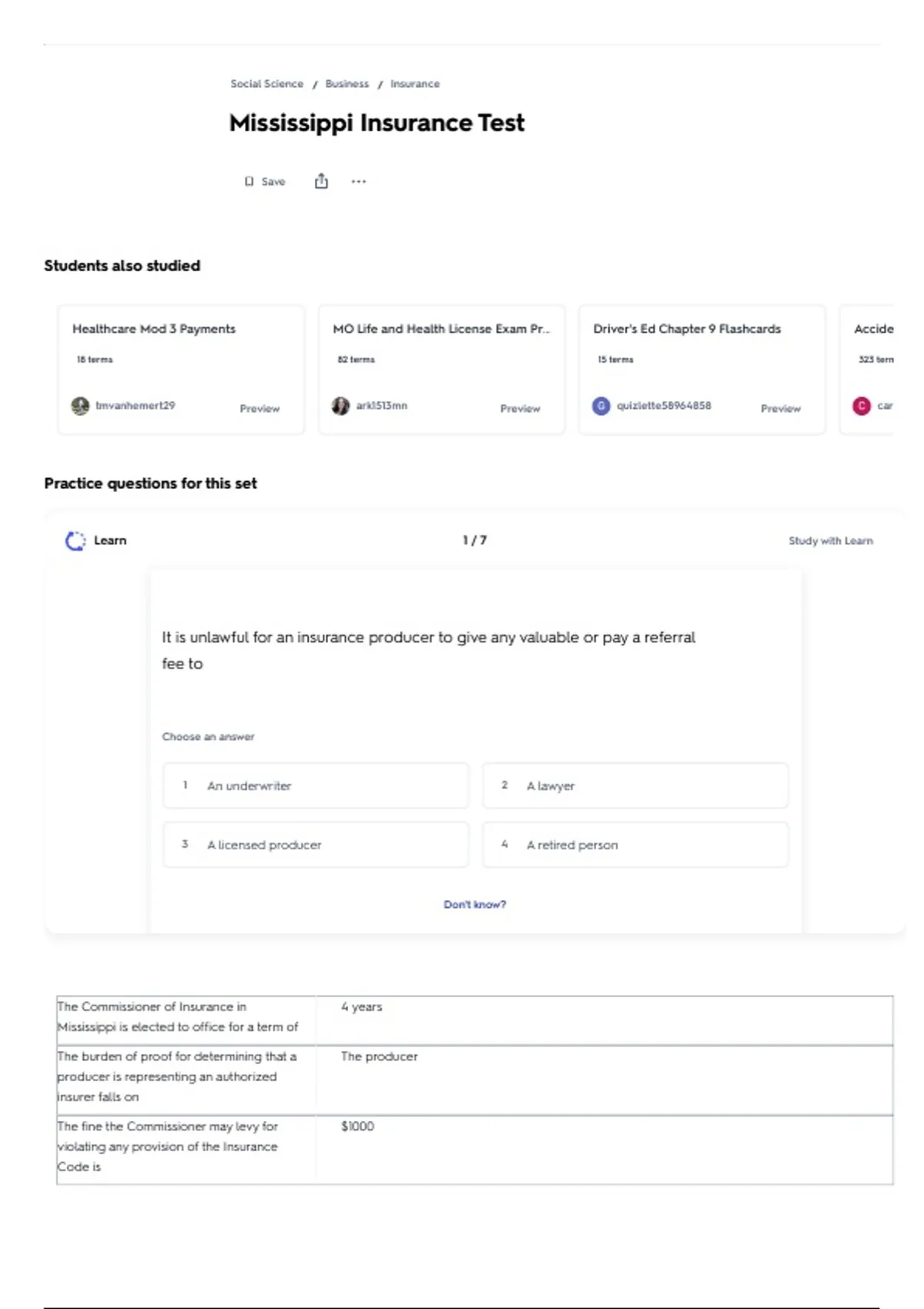Click the Learn mode circular icon
This screenshot has width=924, height=1309.
[x=75, y=541]
